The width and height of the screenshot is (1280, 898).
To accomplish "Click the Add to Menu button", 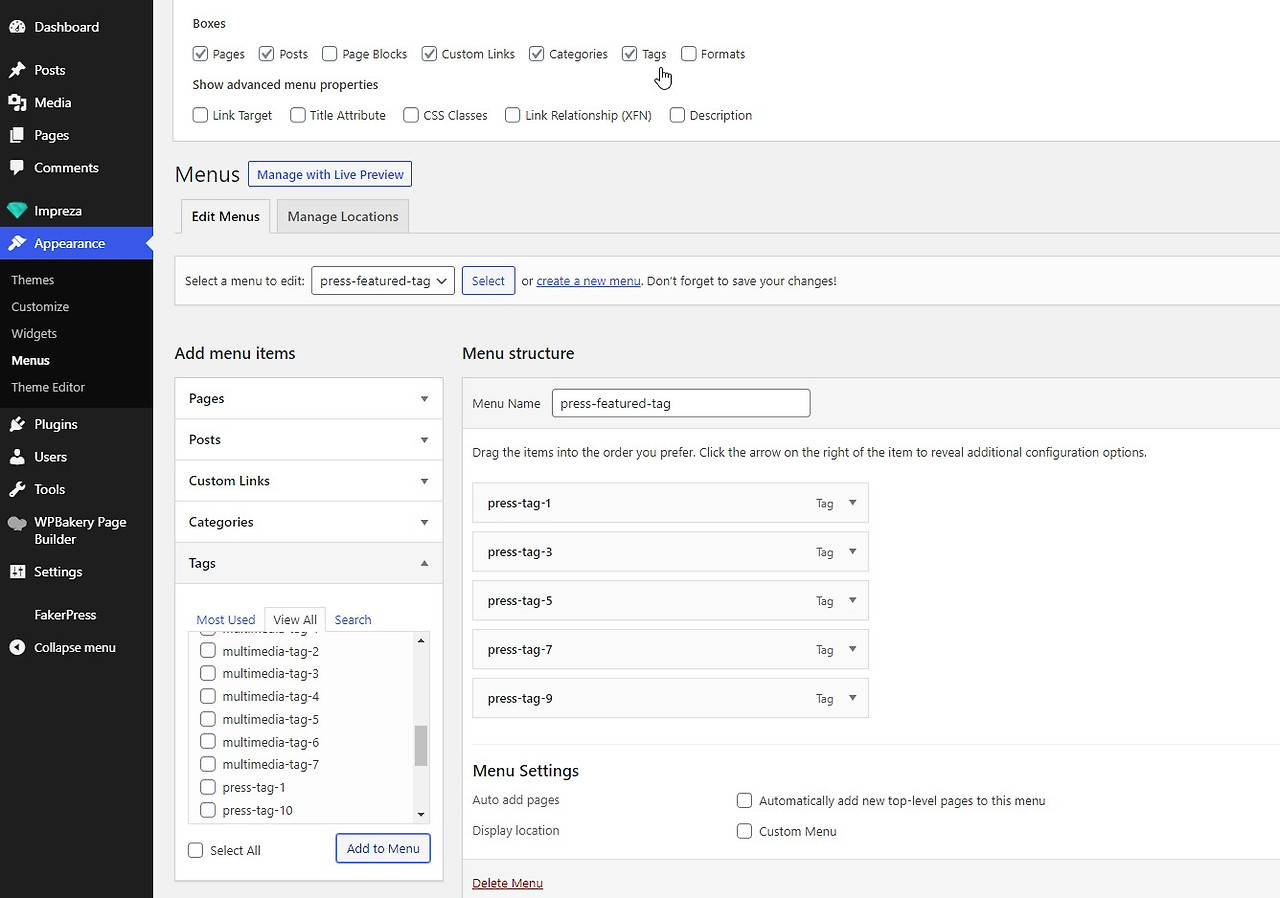I will [383, 849].
